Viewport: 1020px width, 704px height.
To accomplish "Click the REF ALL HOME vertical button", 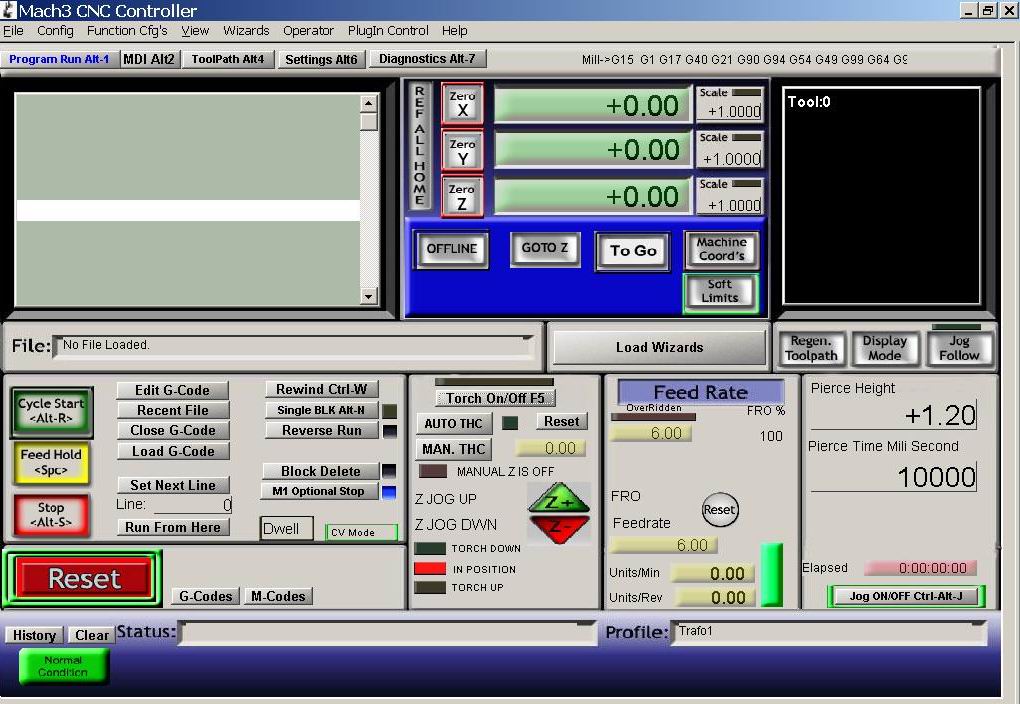I will (x=420, y=146).
